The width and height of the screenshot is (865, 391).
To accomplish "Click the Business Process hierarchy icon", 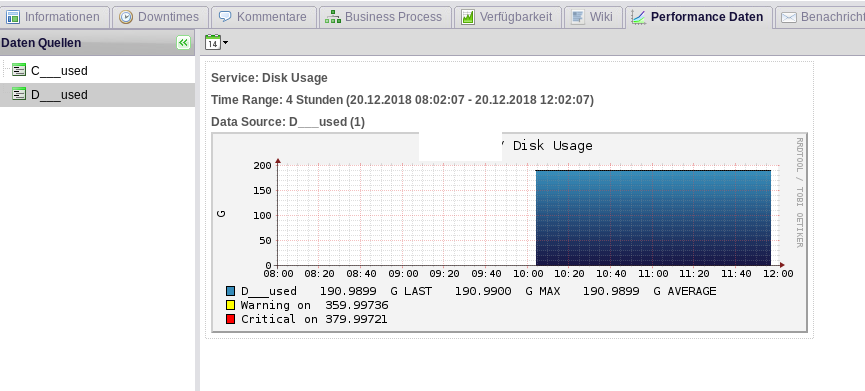I will 333,17.
